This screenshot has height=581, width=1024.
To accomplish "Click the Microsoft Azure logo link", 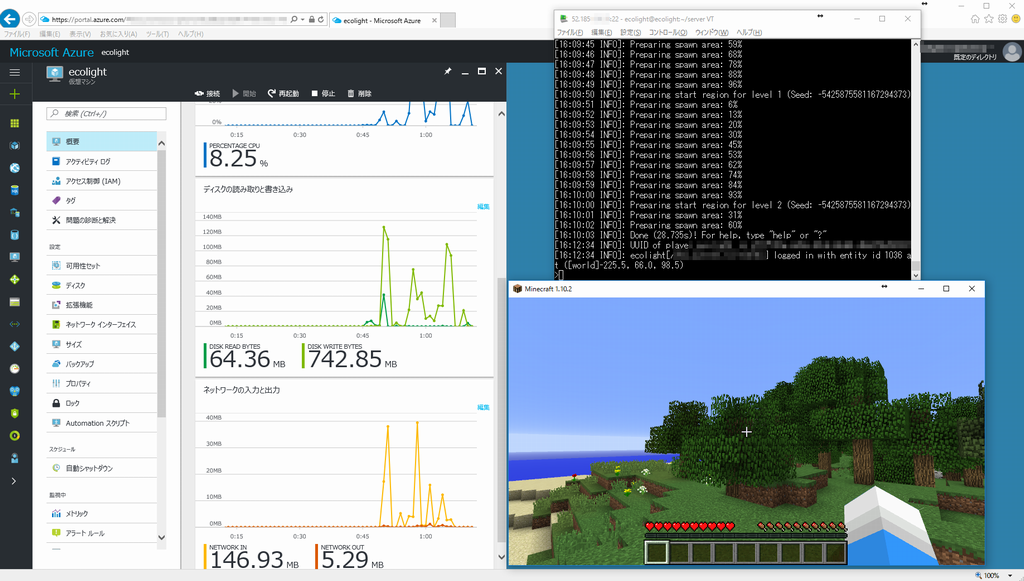I will coord(52,52).
